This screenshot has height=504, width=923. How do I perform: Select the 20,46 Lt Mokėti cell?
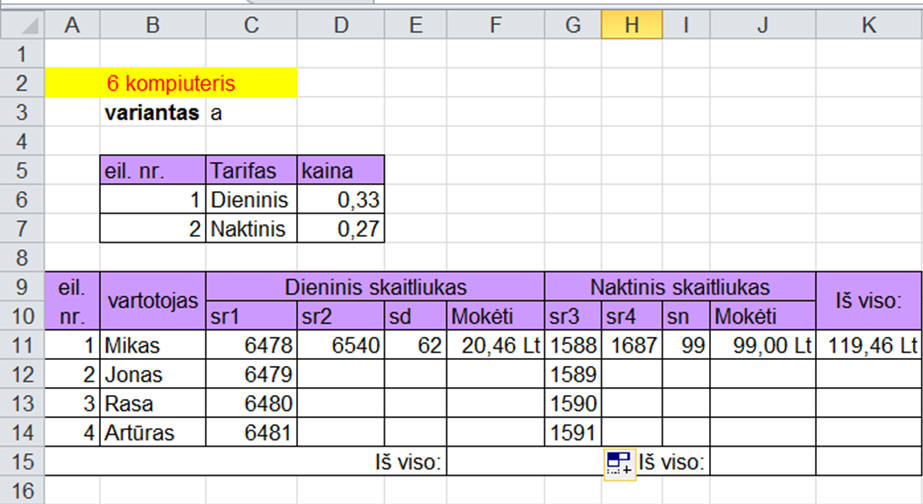496,345
